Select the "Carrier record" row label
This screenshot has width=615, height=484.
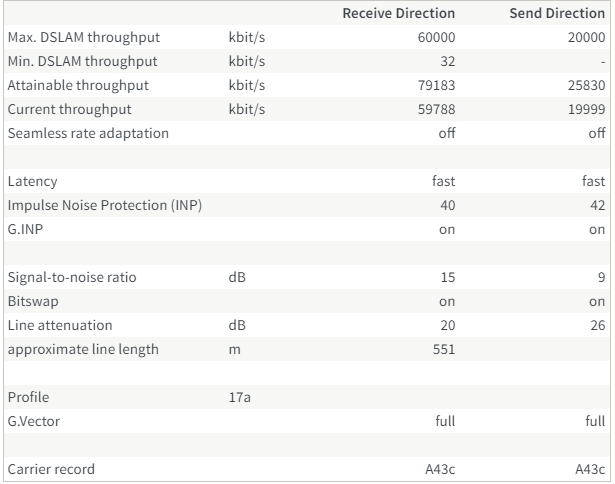[51, 469]
